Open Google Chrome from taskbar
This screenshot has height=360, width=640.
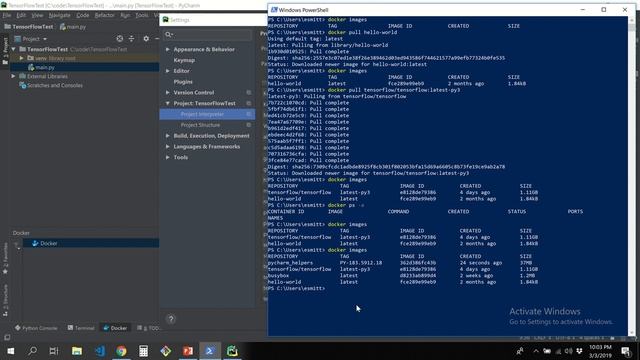coord(121,351)
